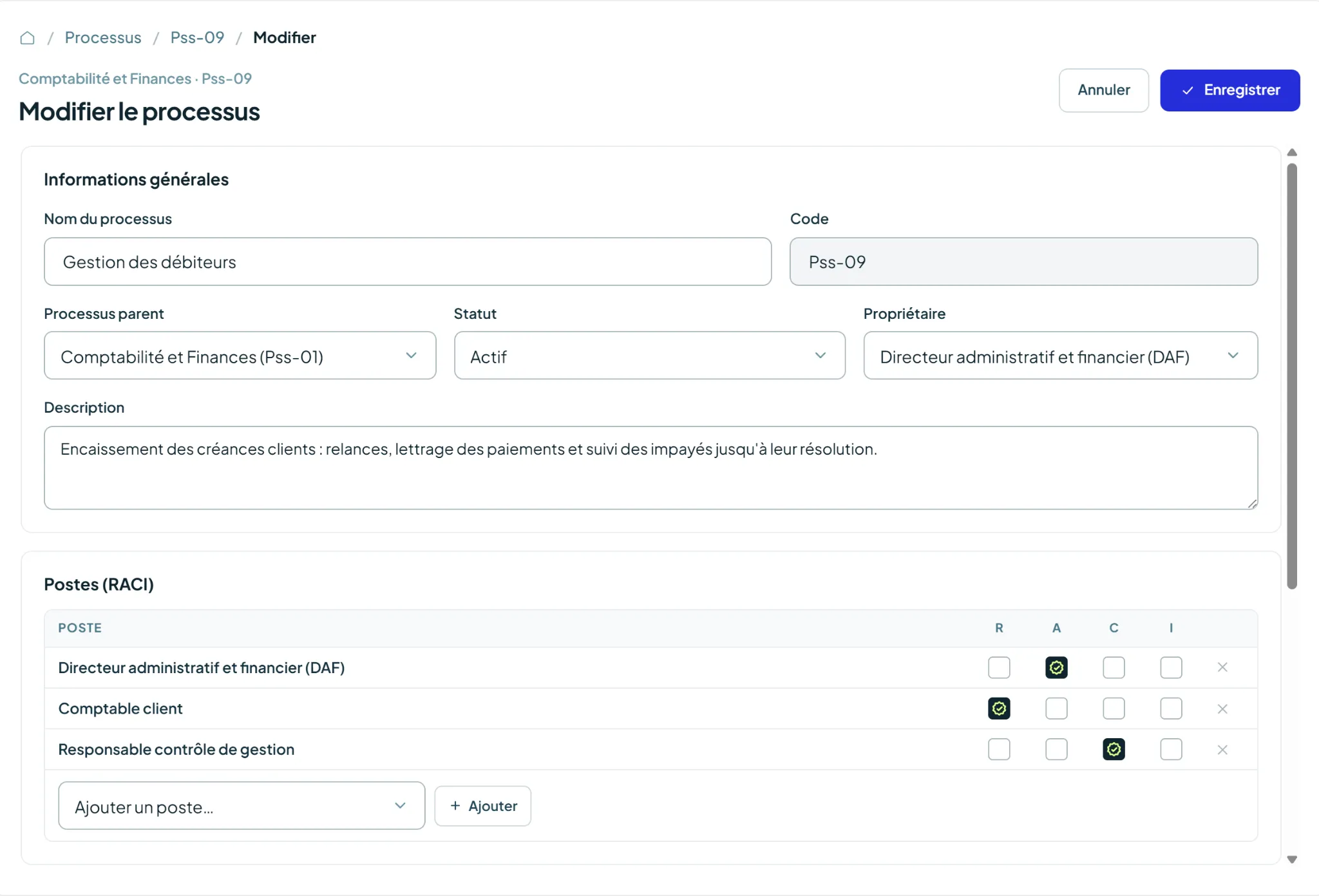Open Processus breadcrumb link
The image size is (1319, 896).
point(103,37)
